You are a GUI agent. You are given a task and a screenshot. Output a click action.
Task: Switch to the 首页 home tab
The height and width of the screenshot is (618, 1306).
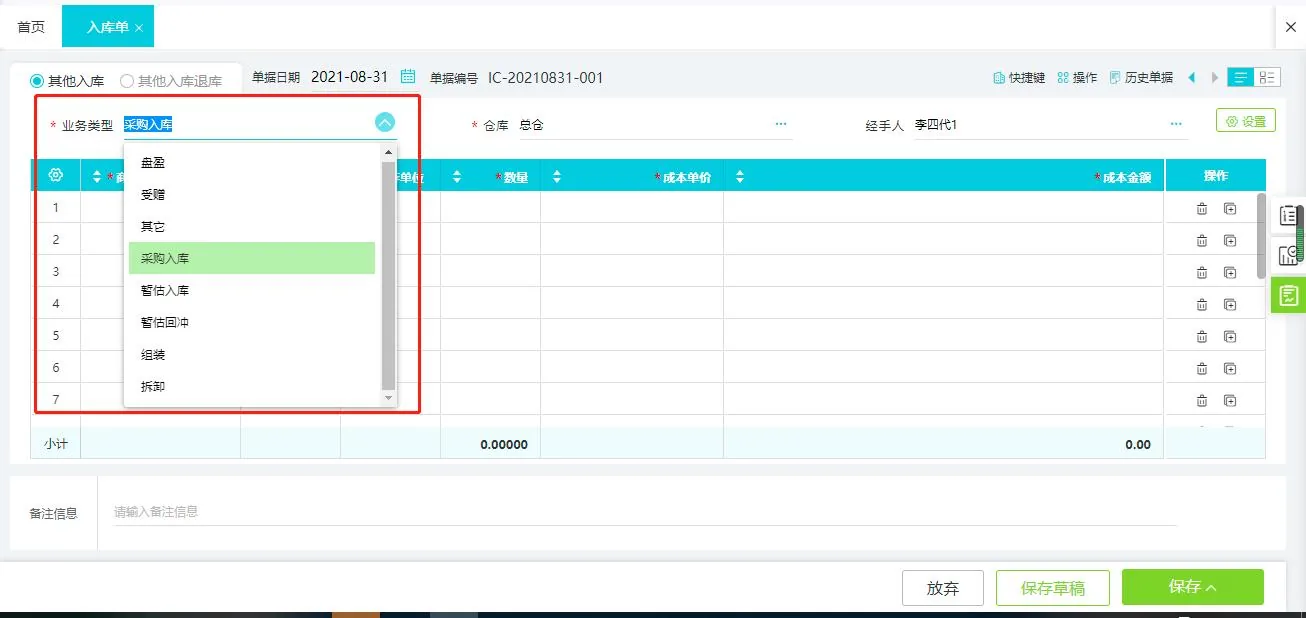(31, 27)
